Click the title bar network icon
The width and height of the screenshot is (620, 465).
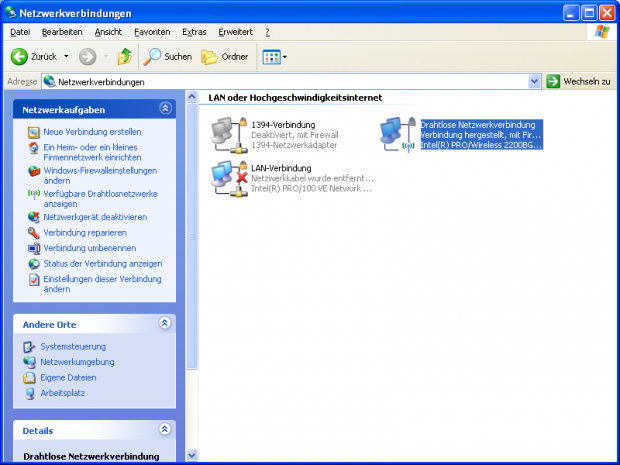[x=11, y=12]
